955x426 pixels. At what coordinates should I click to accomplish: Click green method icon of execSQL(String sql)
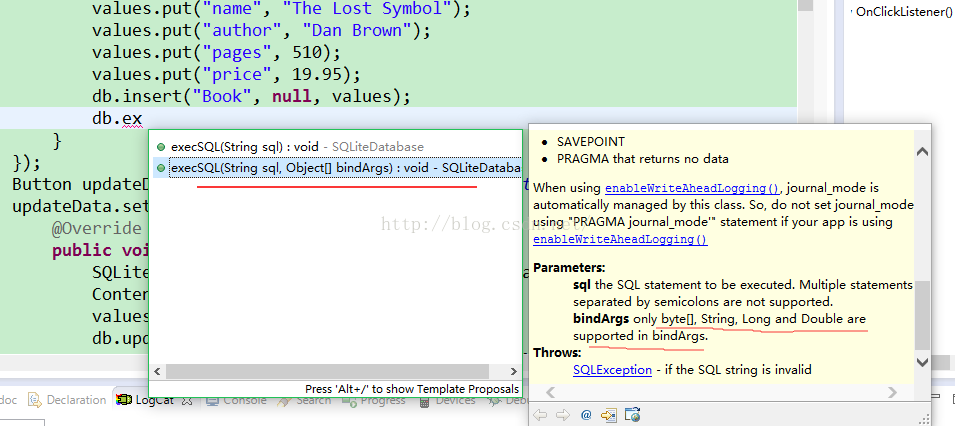point(161,147)
